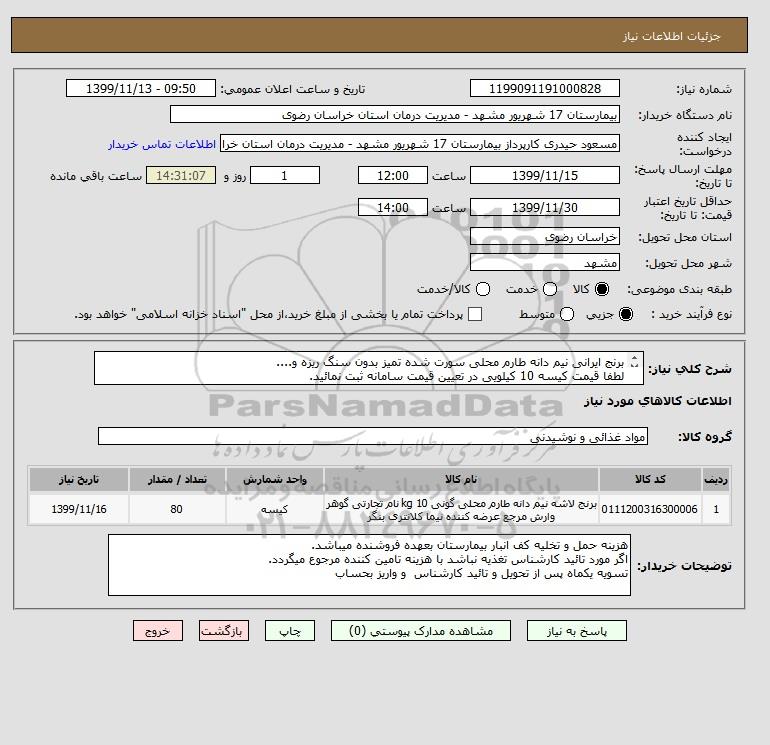This screenshot has height=745, width=770.
Task: Click delivery province خراسان رضوی field
Action: click(545, 237)
